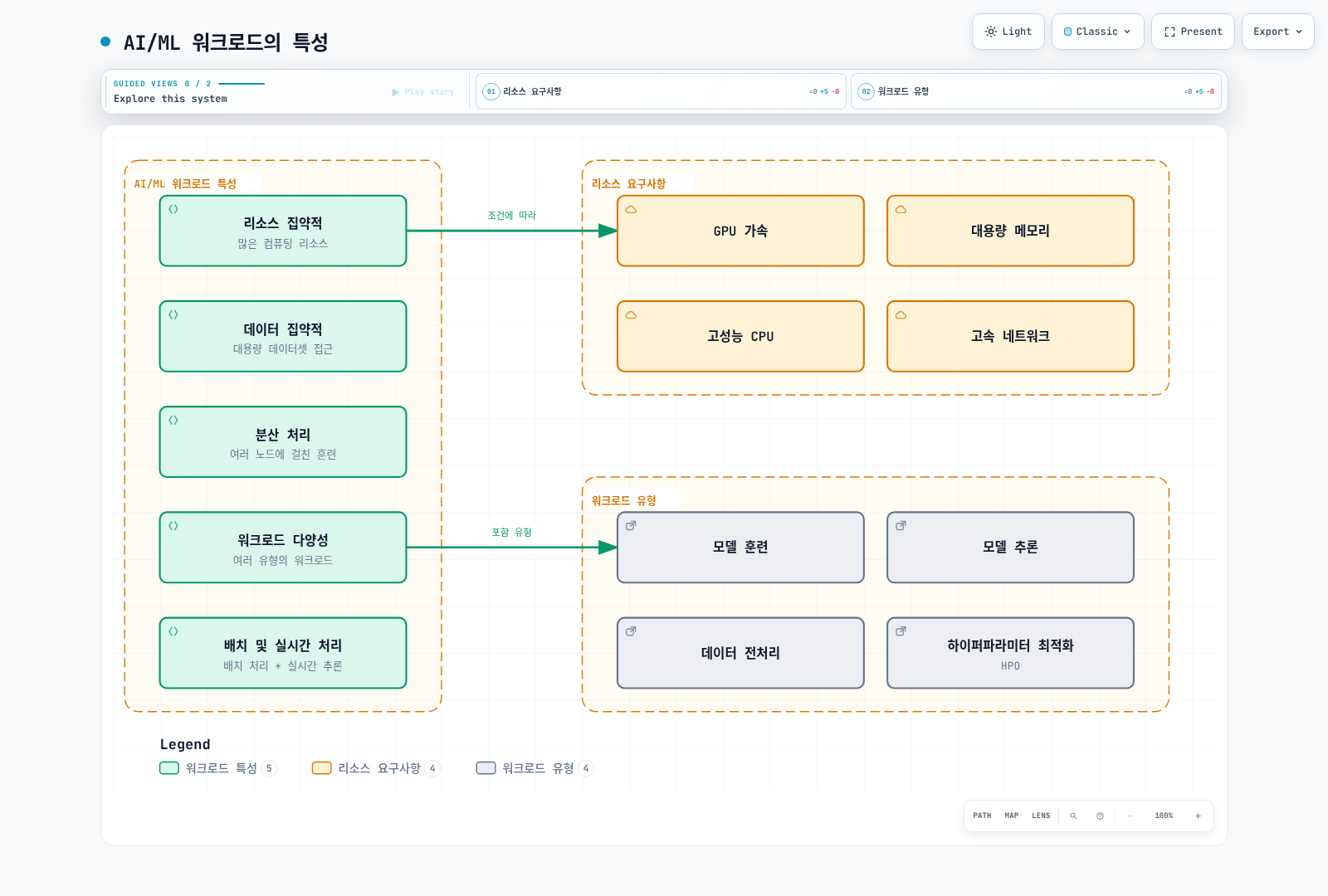
Task: Toggle the Light theme button
Action: tap(1008, 32)
